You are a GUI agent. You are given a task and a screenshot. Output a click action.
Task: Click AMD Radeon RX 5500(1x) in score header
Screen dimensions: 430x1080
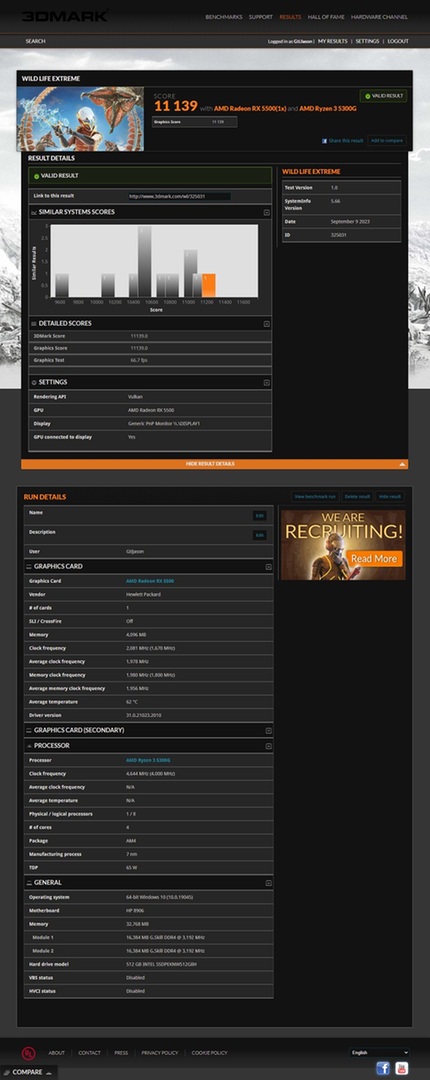pyautogui.click(x=248, y=109)
